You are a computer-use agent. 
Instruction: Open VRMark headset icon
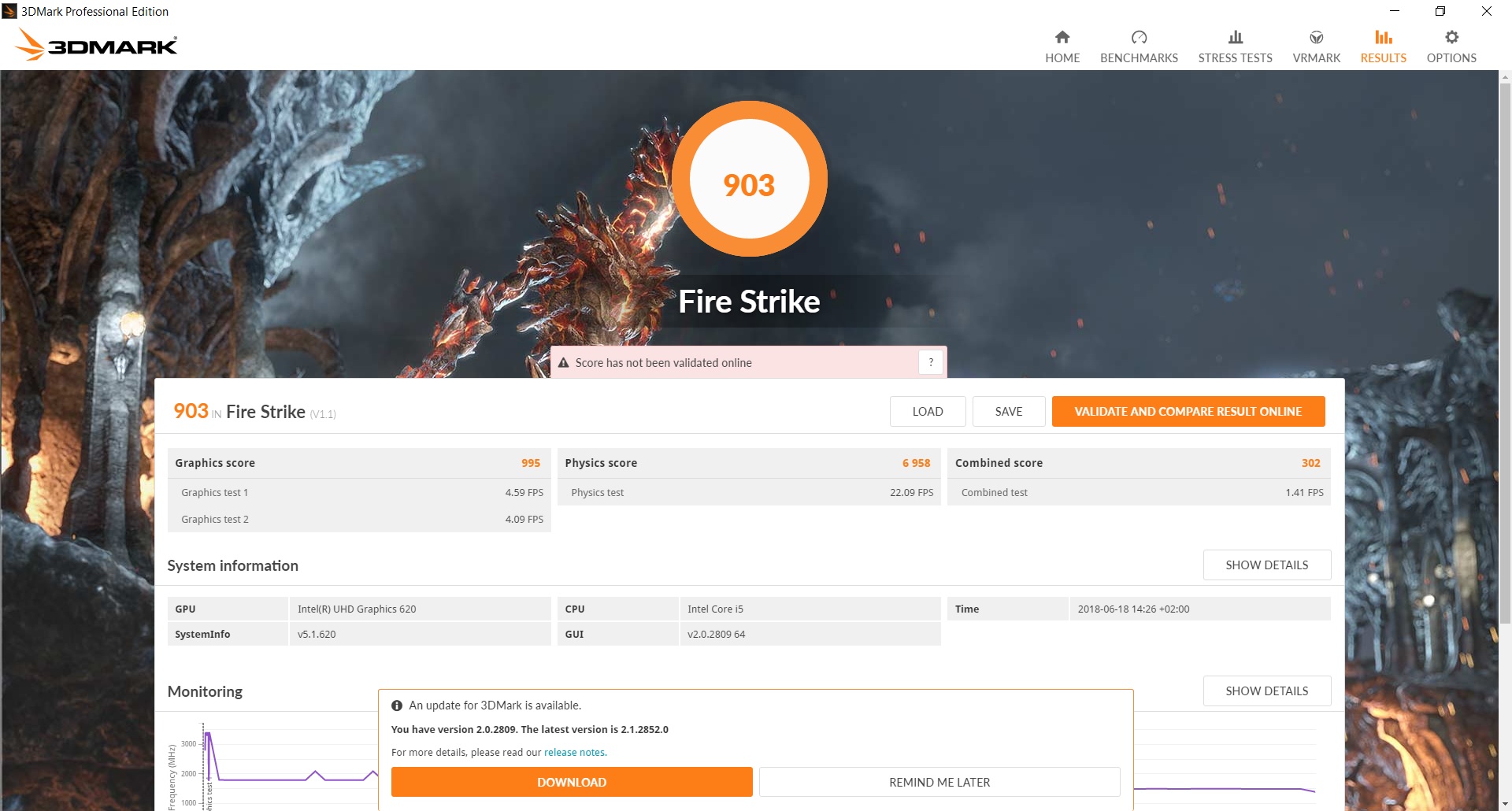tap(1316, 37)
